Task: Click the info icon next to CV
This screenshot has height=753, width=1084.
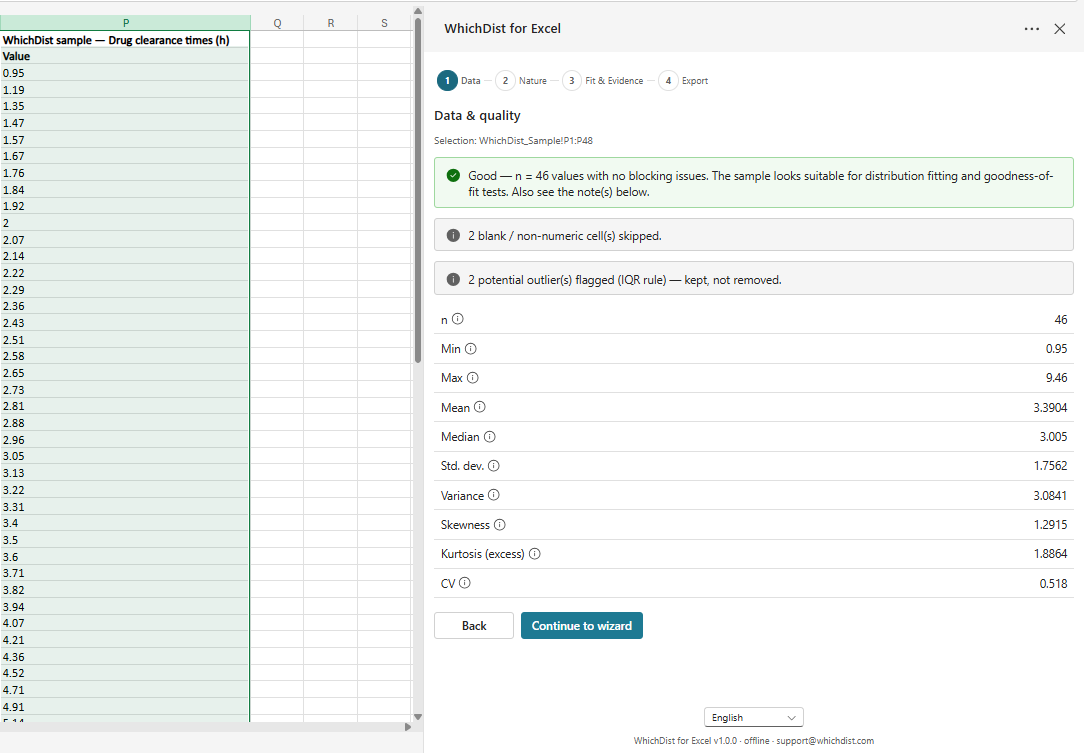Action: click(465, 582)
